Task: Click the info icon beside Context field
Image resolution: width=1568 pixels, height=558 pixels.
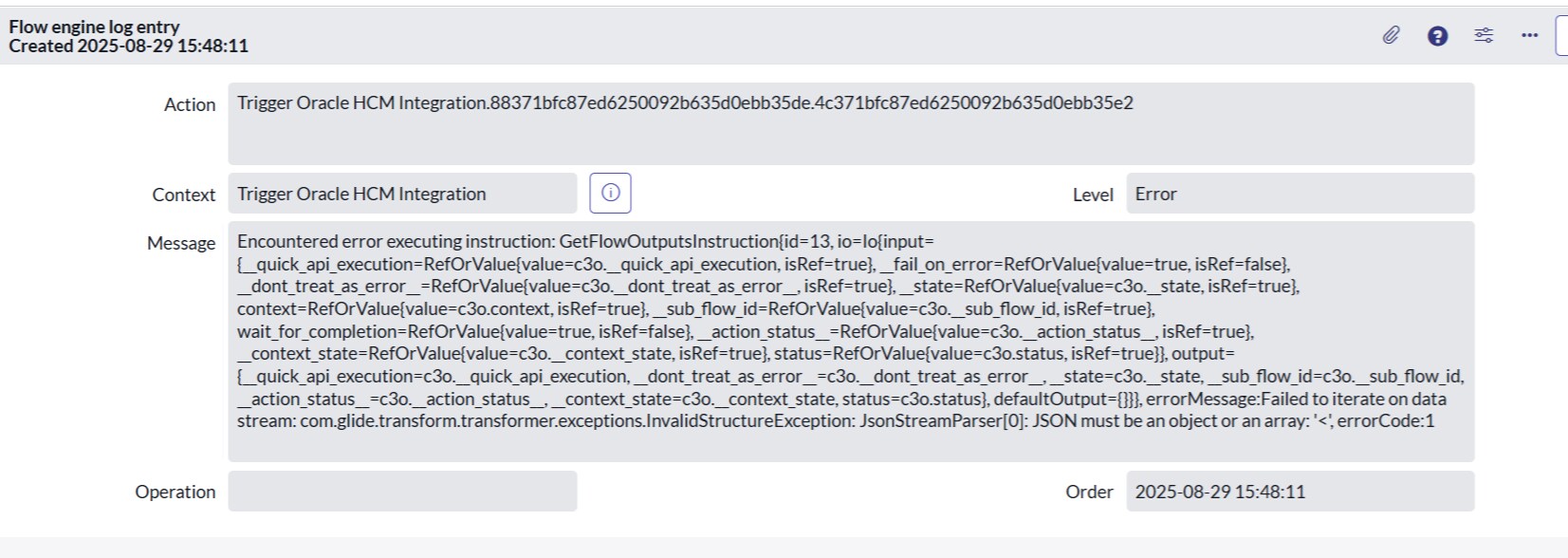Action: (x=610, y=193)
